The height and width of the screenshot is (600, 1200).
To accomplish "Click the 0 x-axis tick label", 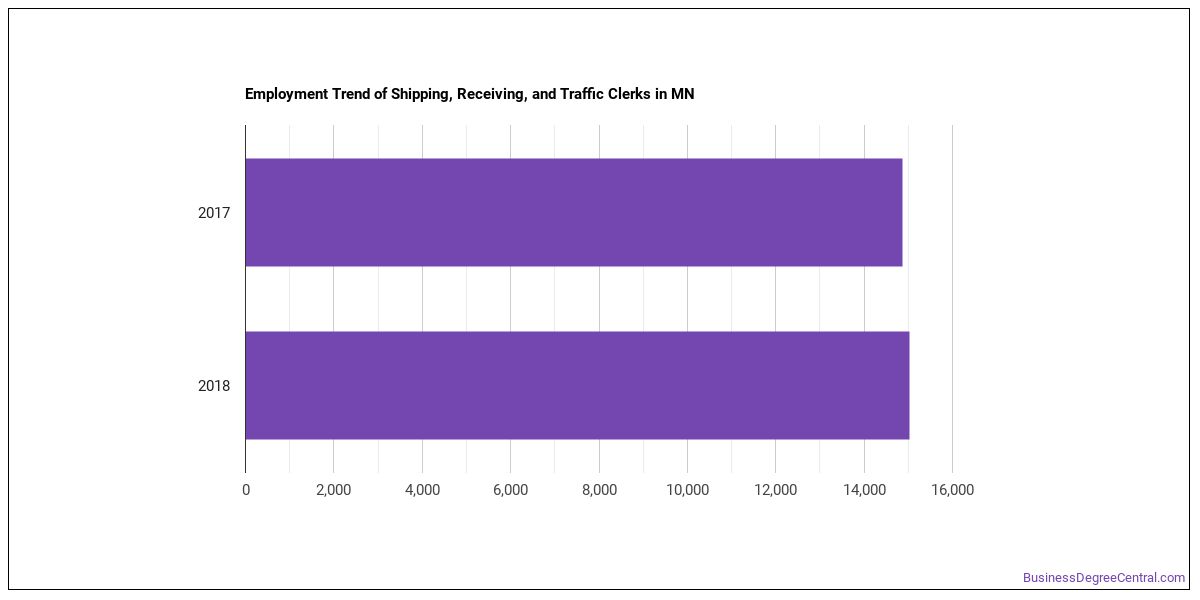I will tap(246, 490).
